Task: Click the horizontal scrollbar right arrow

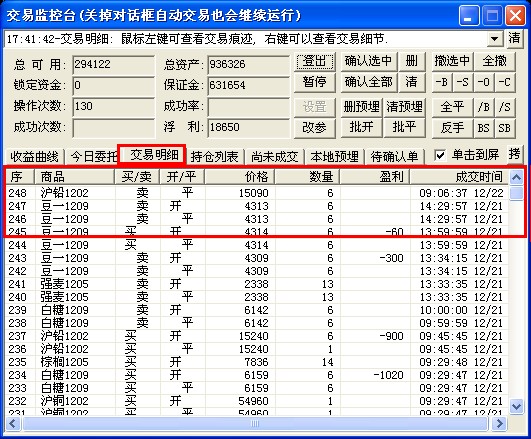Action: pyautogui.click(x=500, y=423)
